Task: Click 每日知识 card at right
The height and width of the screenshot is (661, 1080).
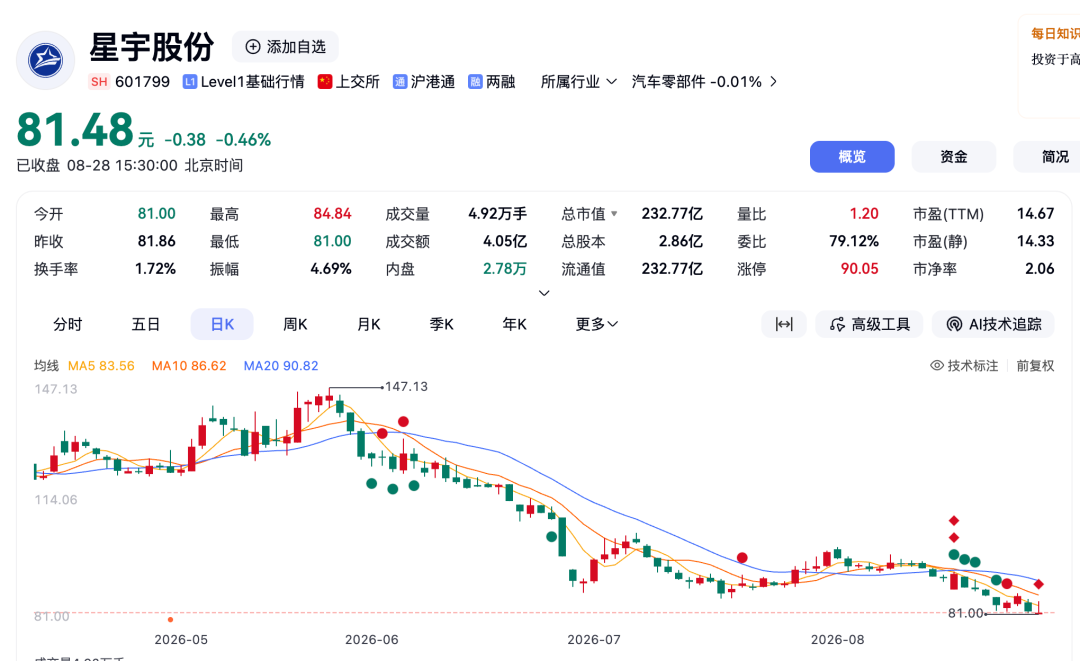Action: [1049, 65]
